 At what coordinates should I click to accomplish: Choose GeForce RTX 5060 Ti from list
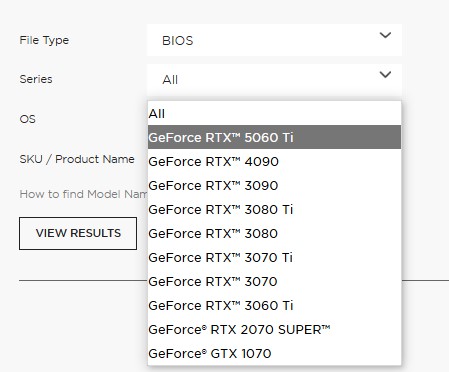pos(274,137)
